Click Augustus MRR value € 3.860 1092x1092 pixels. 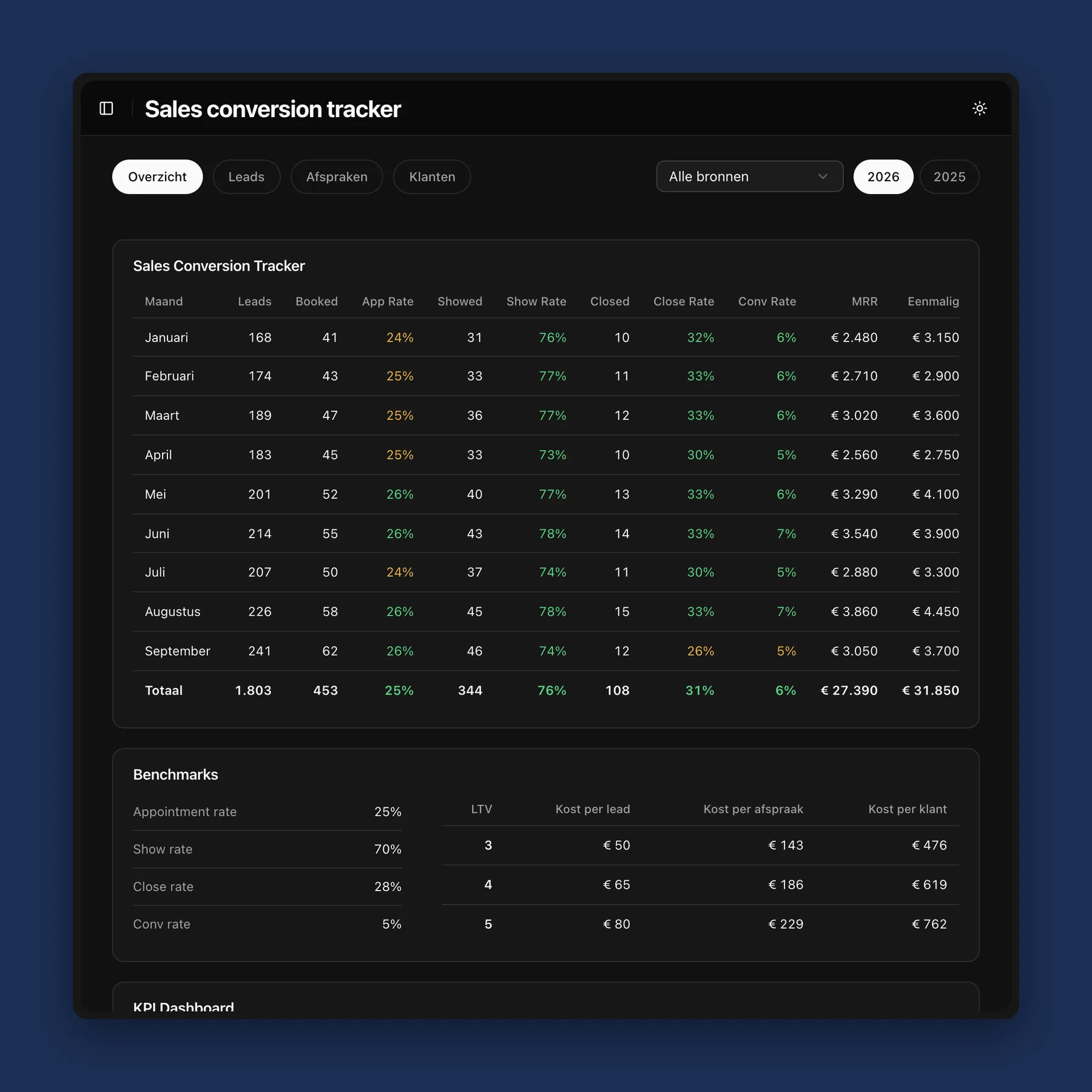click(854, 612)
